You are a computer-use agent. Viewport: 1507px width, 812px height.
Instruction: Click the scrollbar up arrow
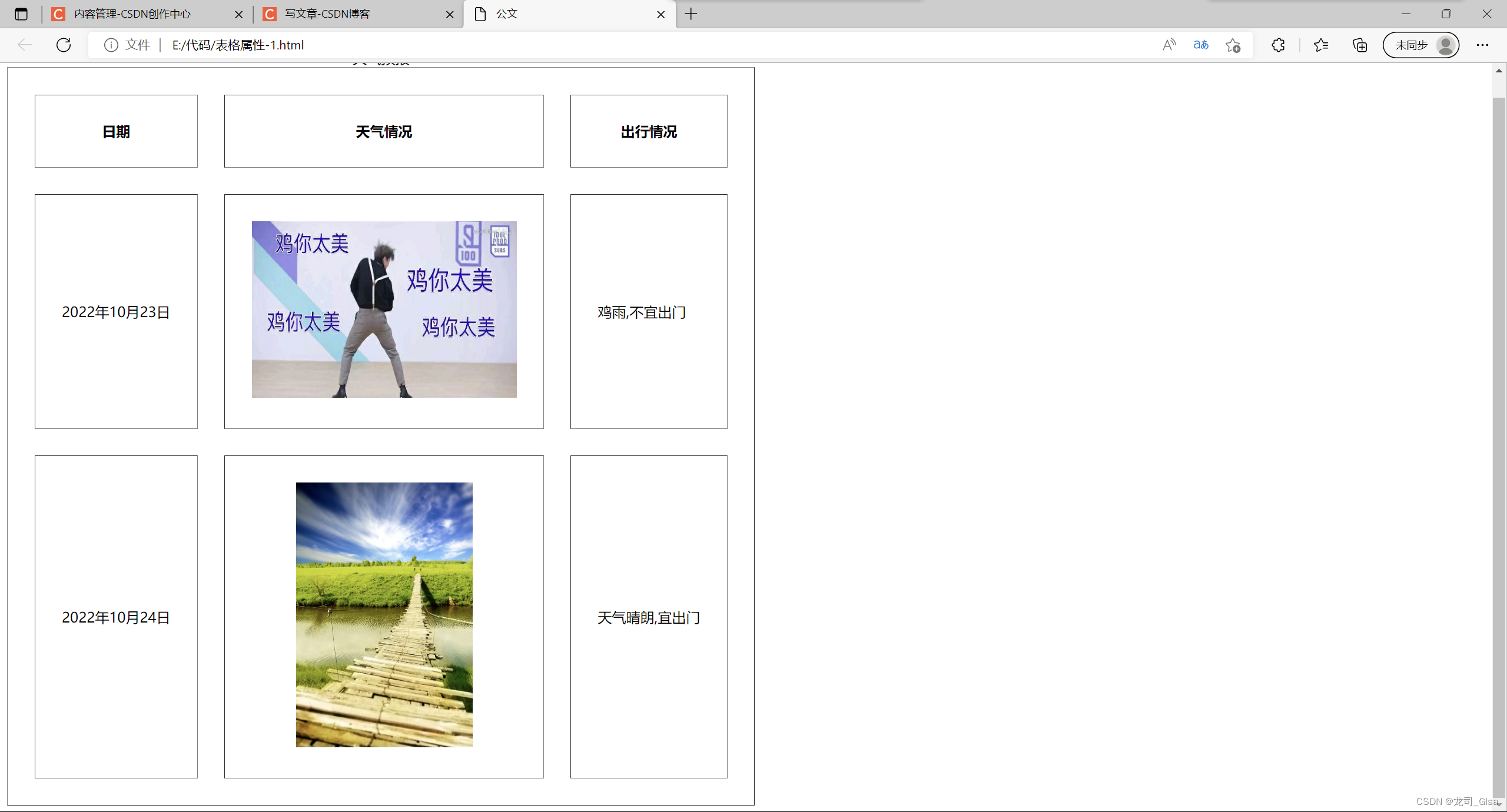[1499, 71]
